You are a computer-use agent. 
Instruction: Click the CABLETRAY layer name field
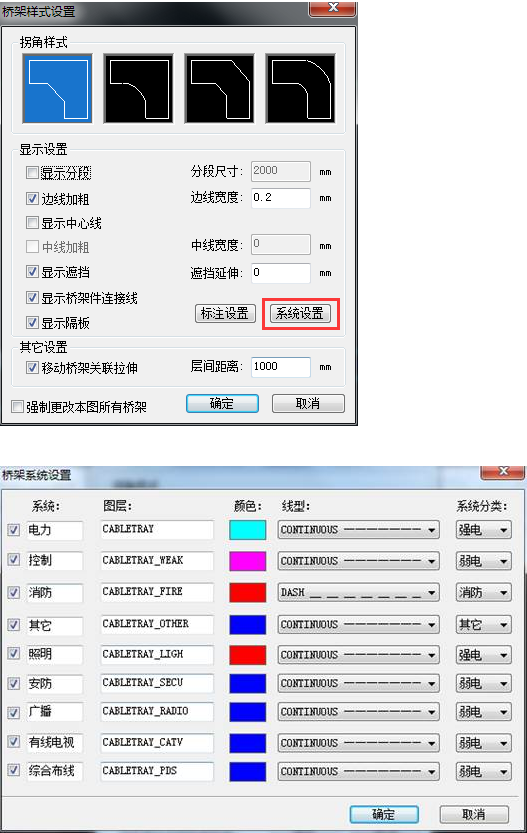click(x=157, y=530)
